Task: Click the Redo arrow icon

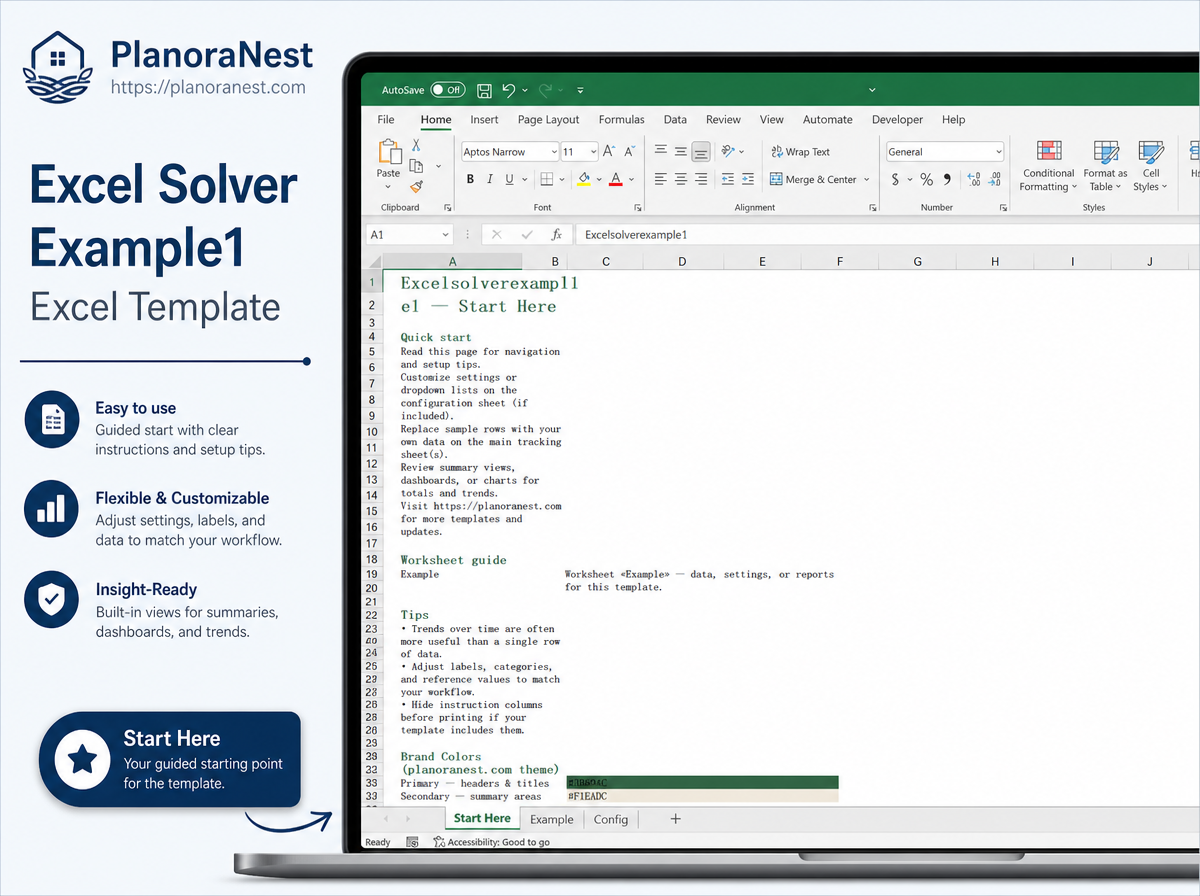Action: pos(545,90)
